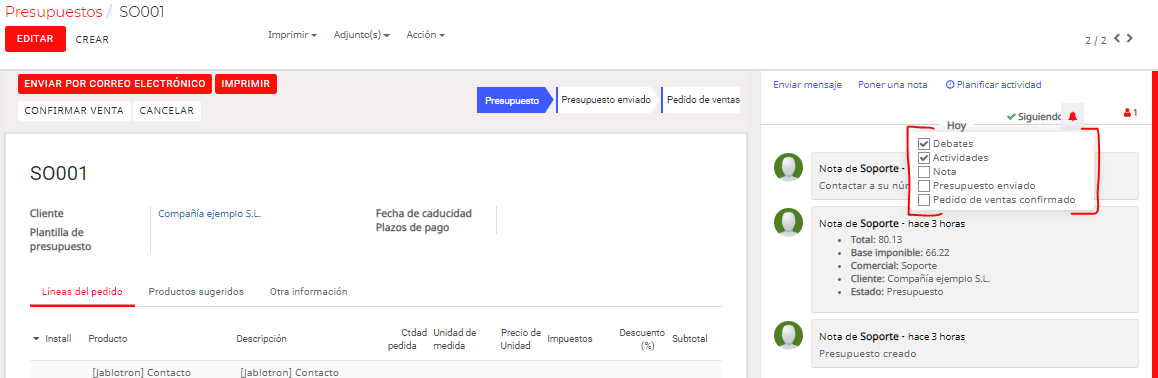Viewport: 1158px width, 378px height.
Task: Select the Presupuesto enviado status stage
Action: click(606, 100)
